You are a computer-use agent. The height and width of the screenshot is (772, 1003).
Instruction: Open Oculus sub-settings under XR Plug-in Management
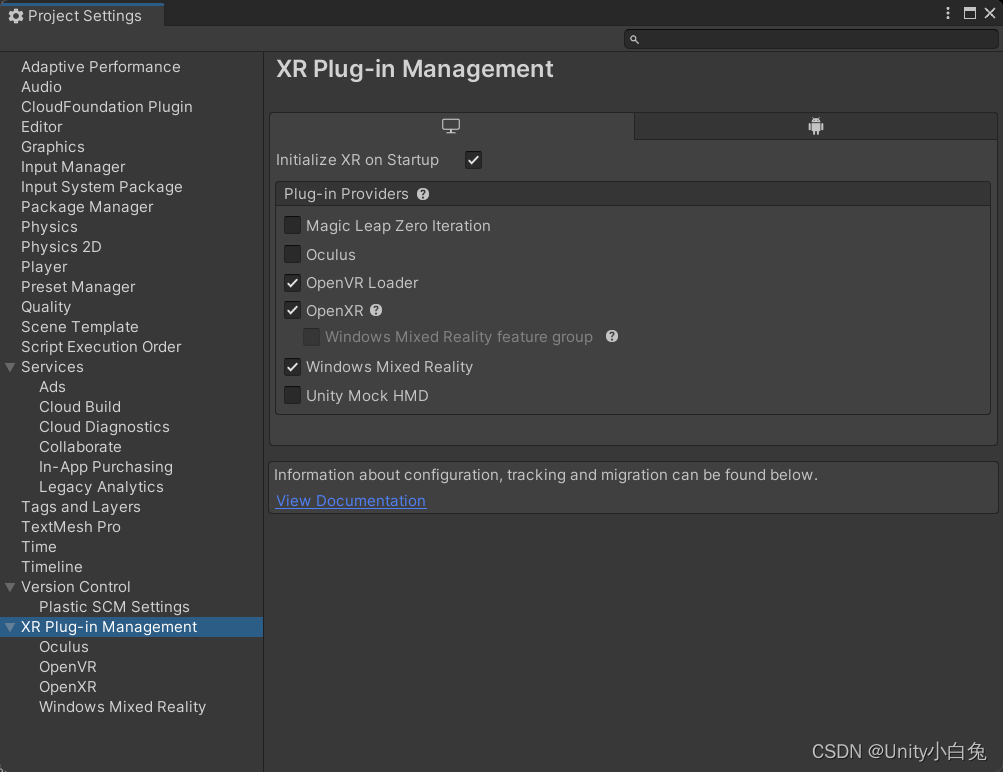[x=63, y=647]
